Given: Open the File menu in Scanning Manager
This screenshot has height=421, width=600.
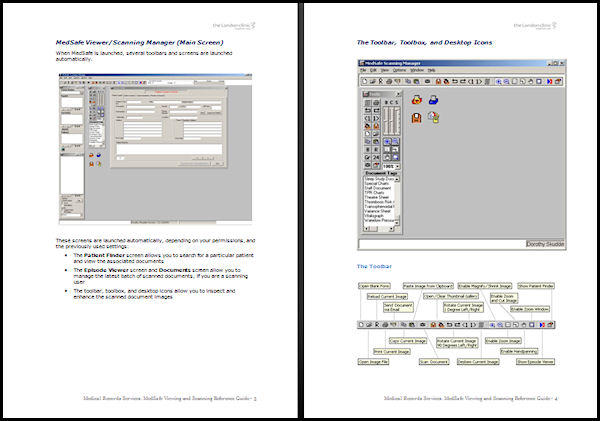Looking at the screenshot, I should click(363, 70).
